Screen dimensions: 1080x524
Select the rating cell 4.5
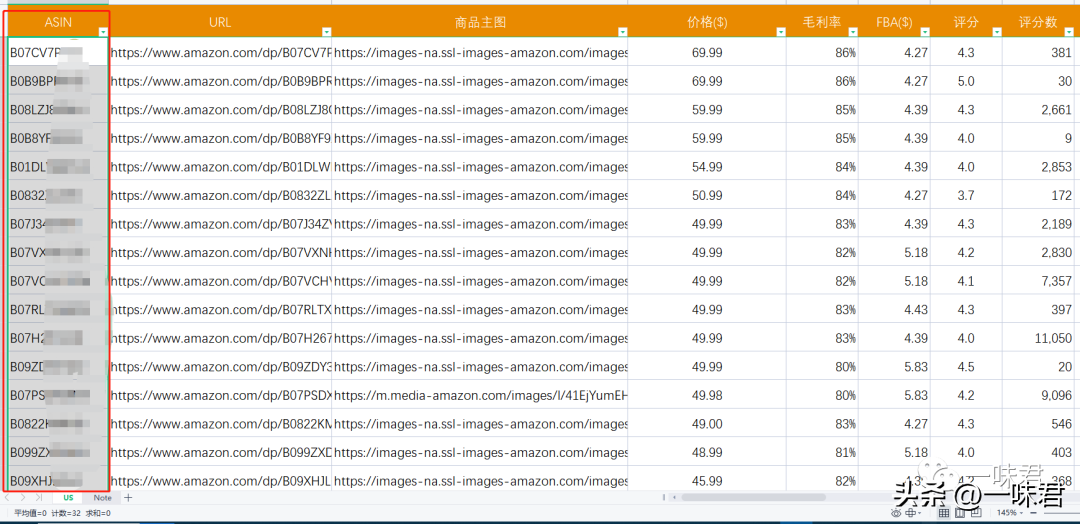[966, 367]
